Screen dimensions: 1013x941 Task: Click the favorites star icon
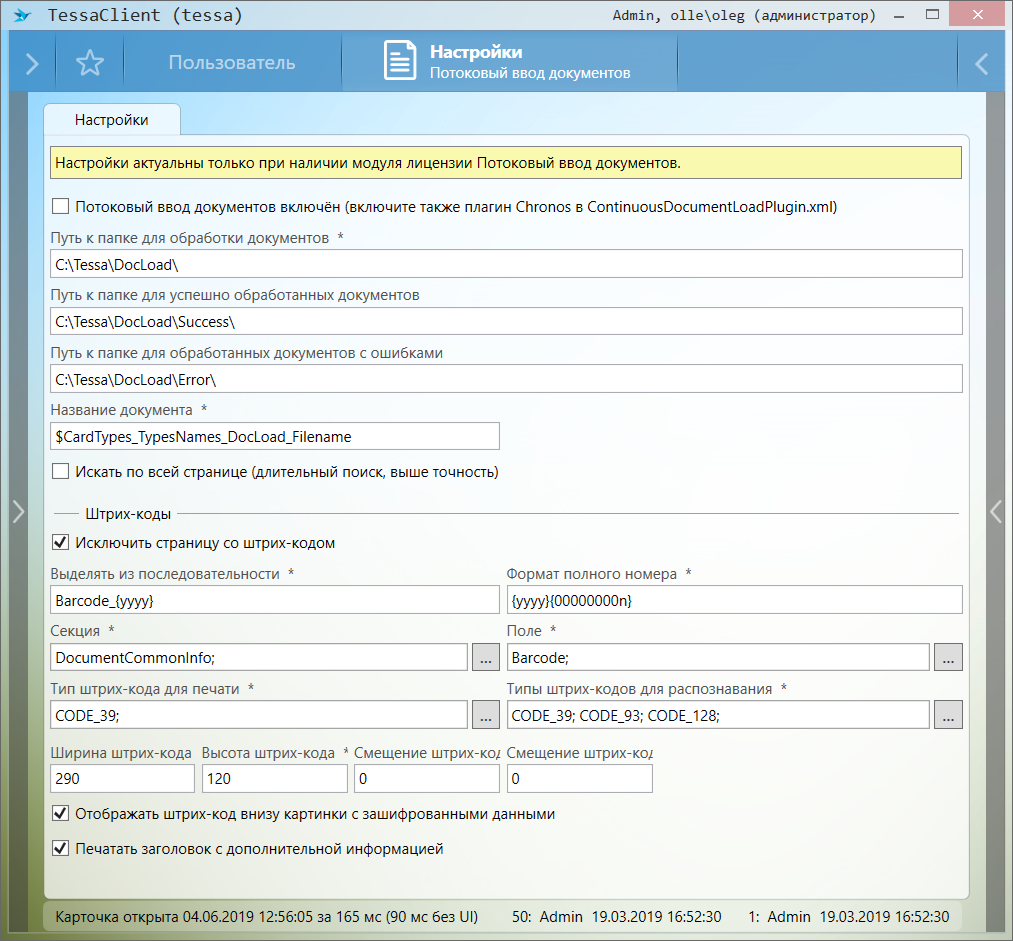(x=90, y=63)
